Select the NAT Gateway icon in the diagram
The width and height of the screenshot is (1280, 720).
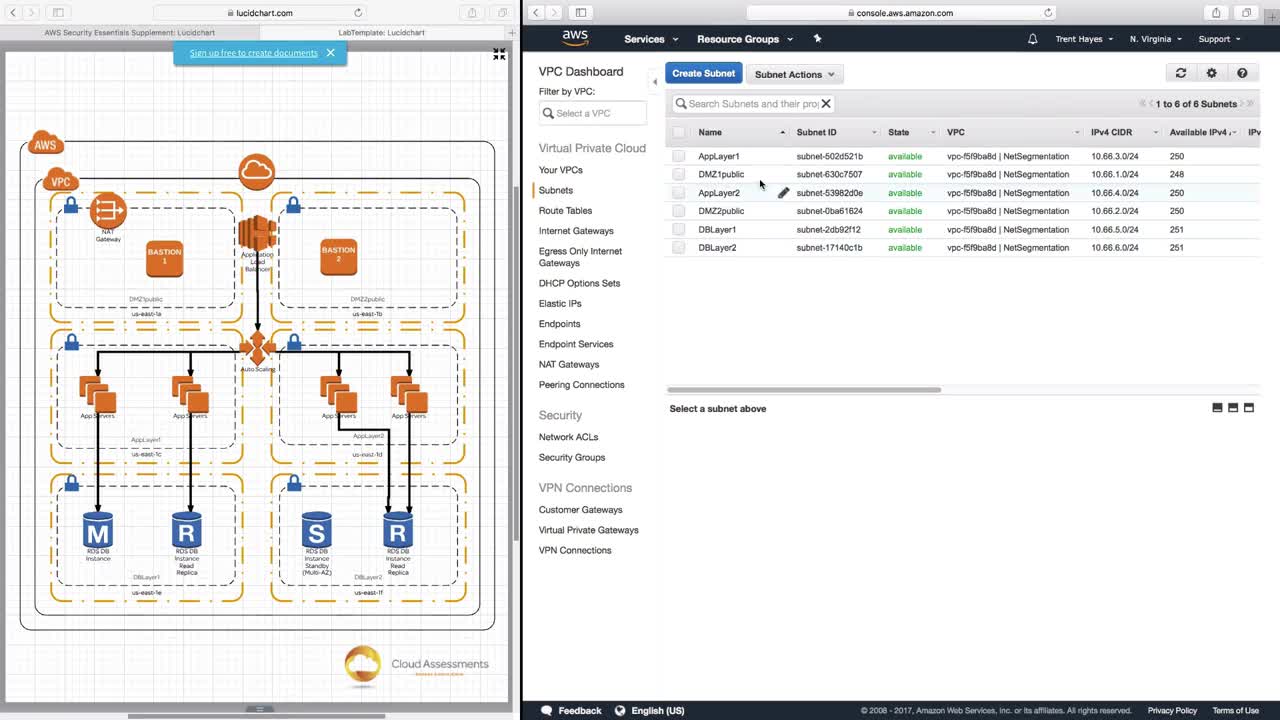(x=108, y=211)
